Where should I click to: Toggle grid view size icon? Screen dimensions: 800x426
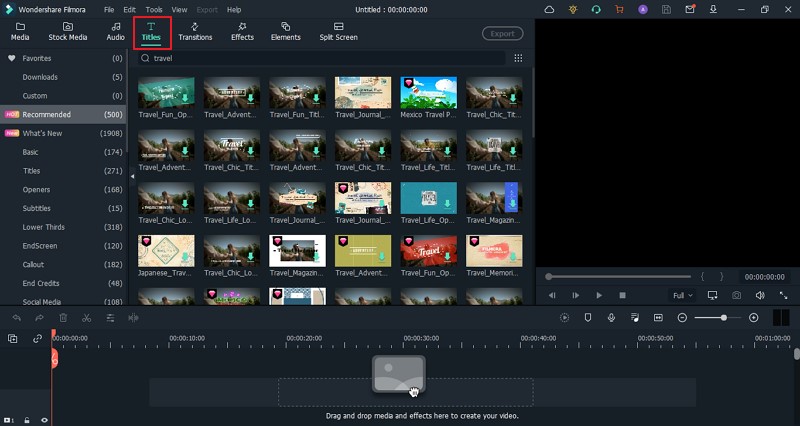click(x=518, y=58)
